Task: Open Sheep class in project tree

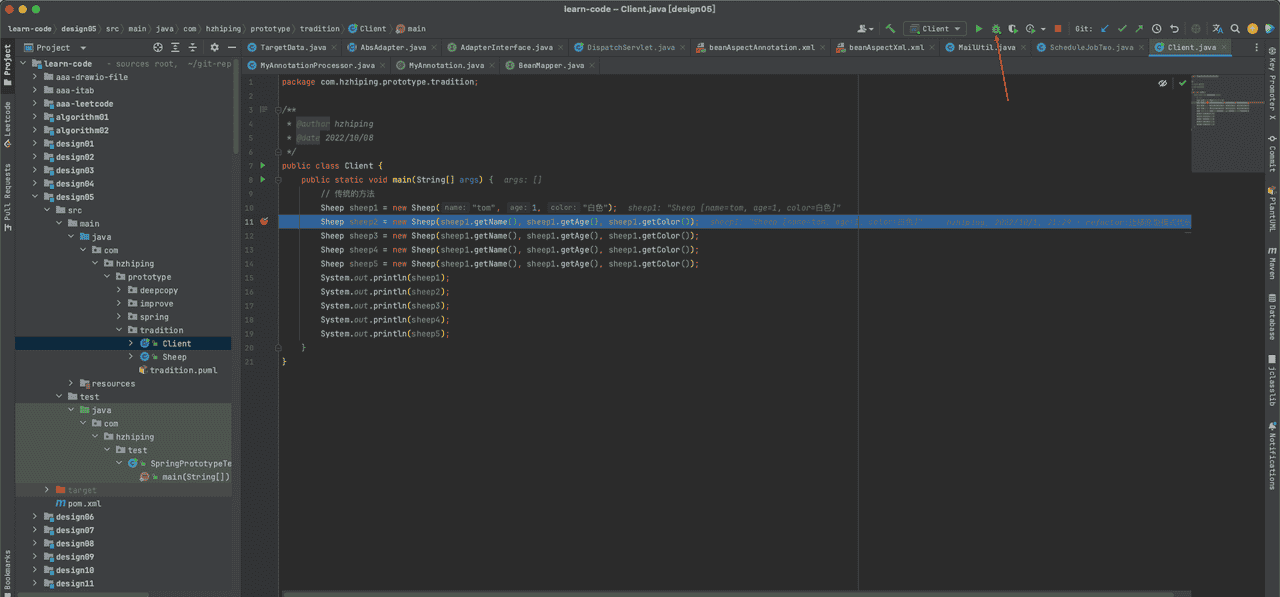Action: [174, 357]
